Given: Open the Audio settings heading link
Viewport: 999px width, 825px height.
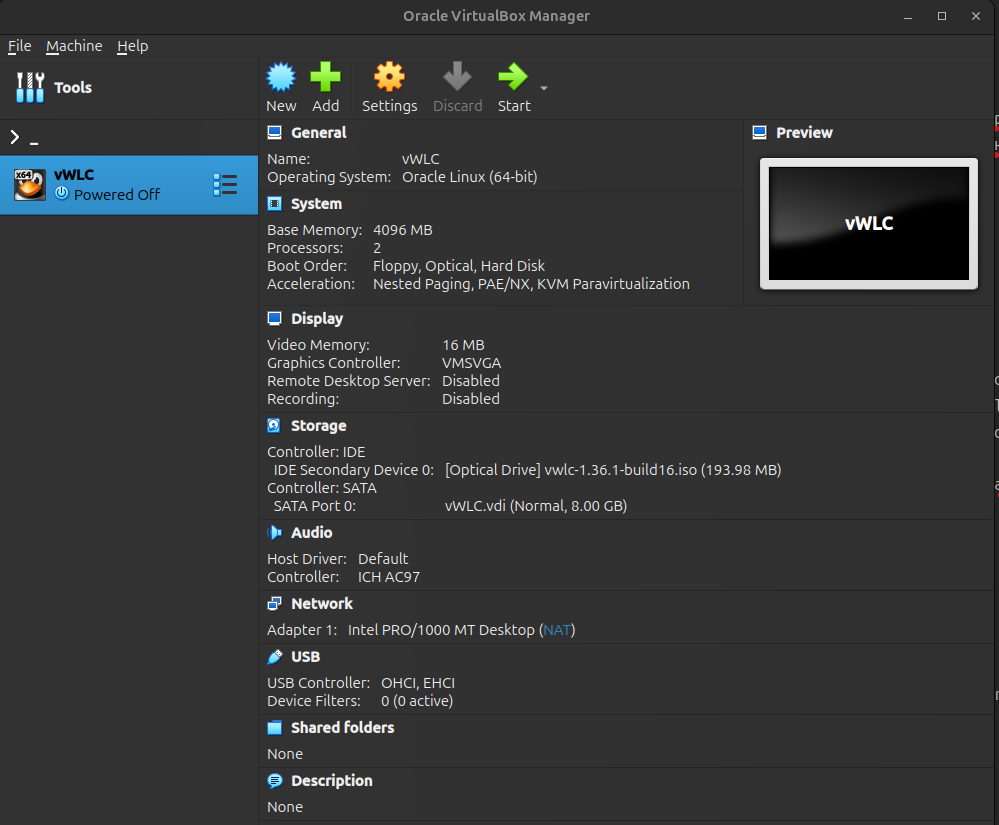Looking at the screenshot, I should coord(312,533).
